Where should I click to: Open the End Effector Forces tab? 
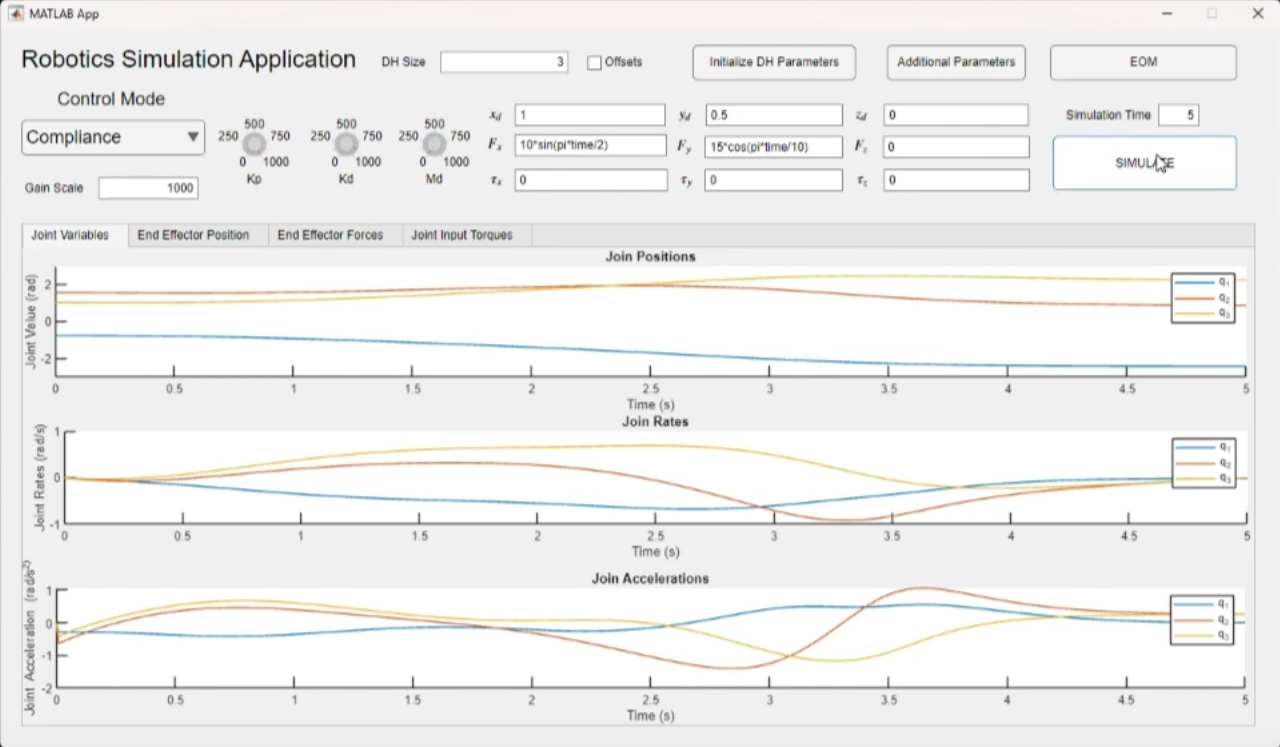(330, 235)
